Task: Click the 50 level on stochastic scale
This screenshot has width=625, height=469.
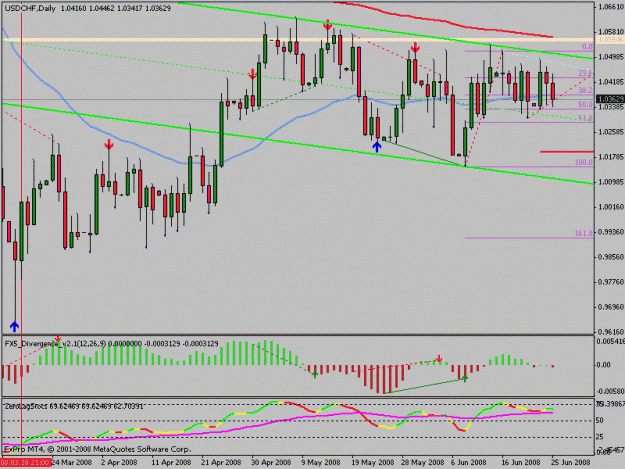Action: point(599,420)
